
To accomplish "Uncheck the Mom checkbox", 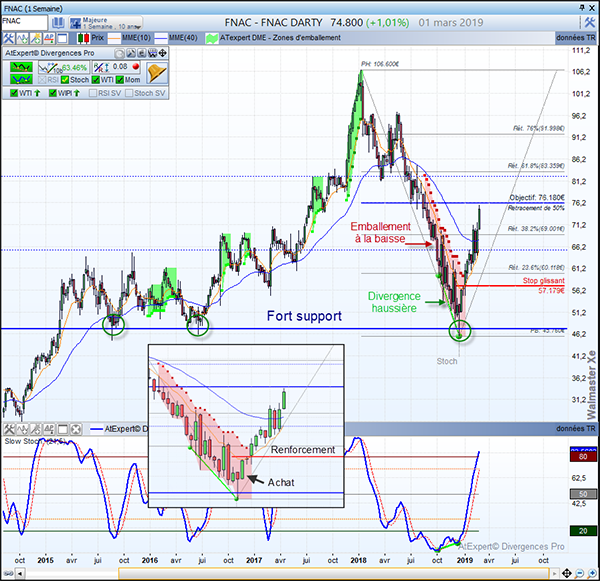I will click(x=120, y=80).
